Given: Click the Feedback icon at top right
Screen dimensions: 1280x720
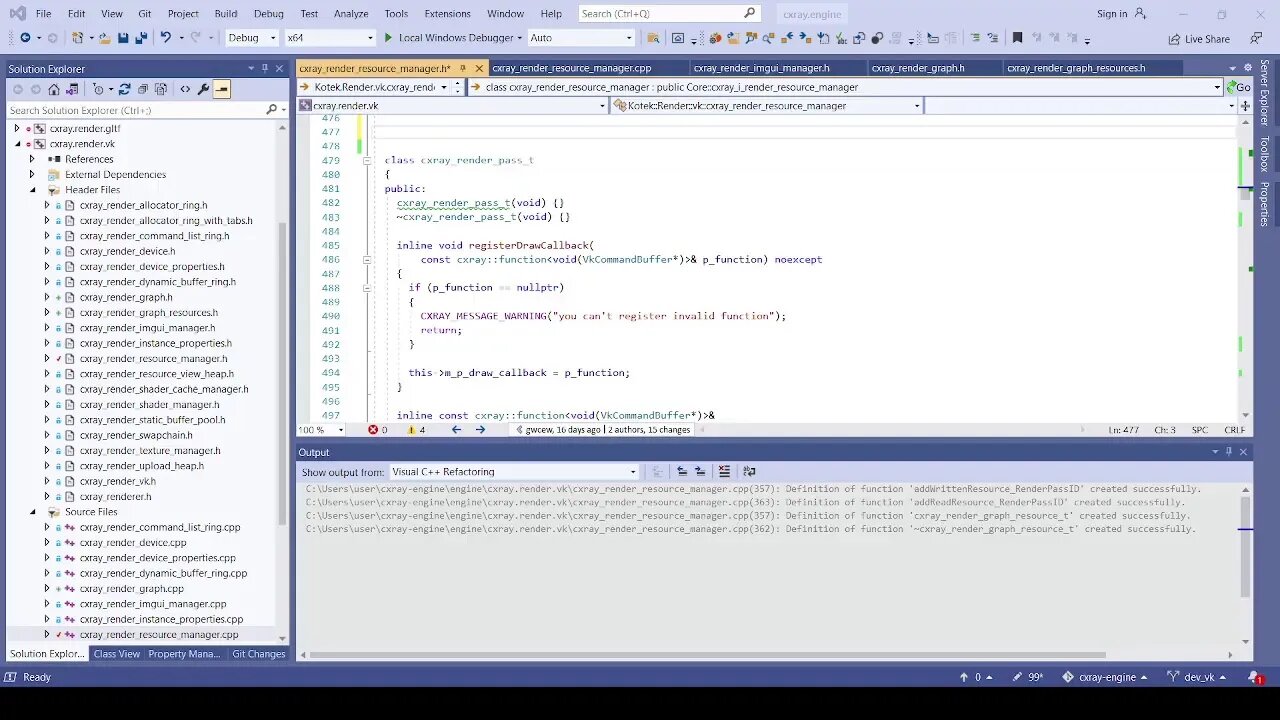Looking at the screenshot, I should [x=1256, y=38].
